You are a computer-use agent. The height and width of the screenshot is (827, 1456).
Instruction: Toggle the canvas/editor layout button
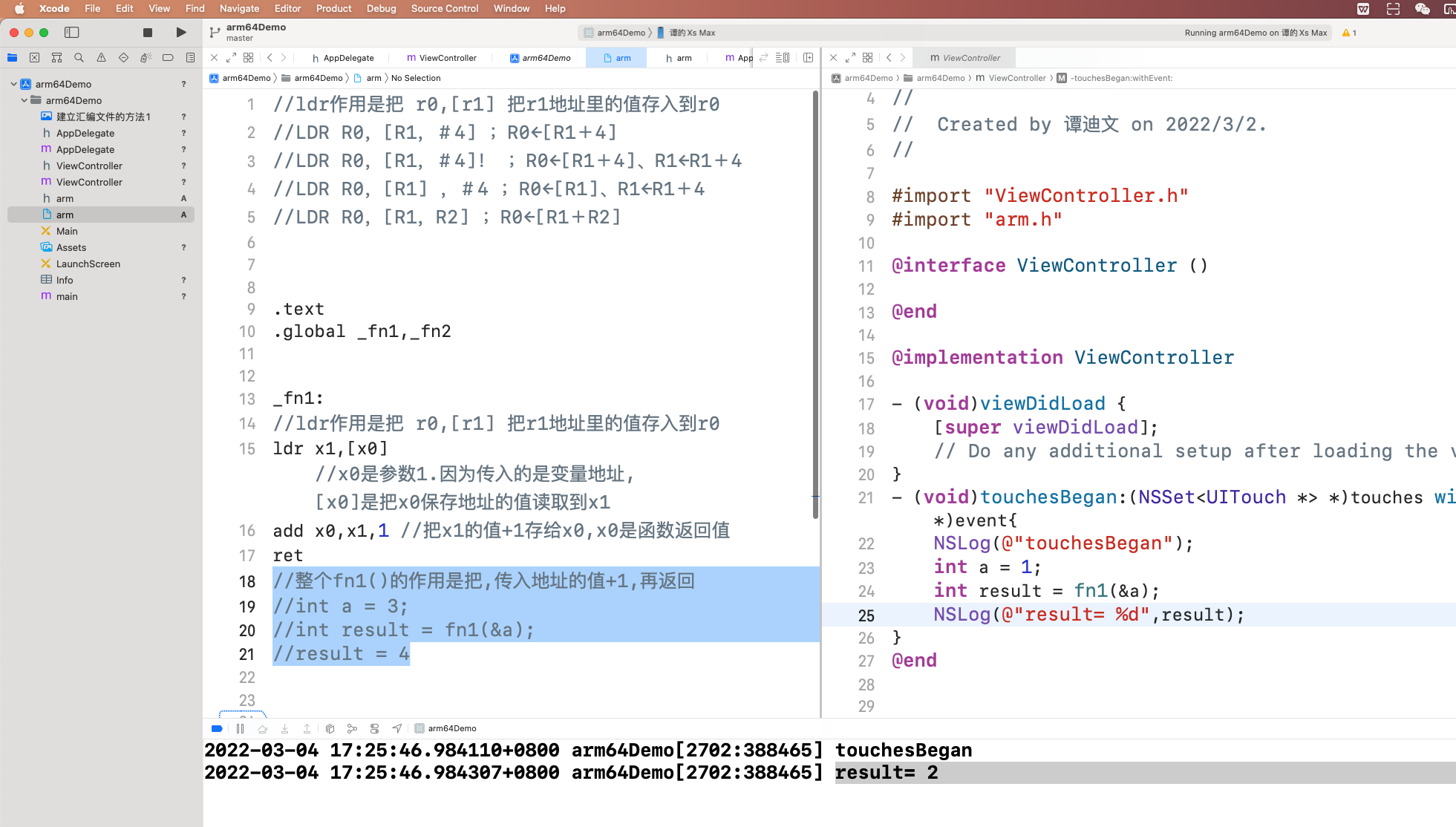point(783,58)
